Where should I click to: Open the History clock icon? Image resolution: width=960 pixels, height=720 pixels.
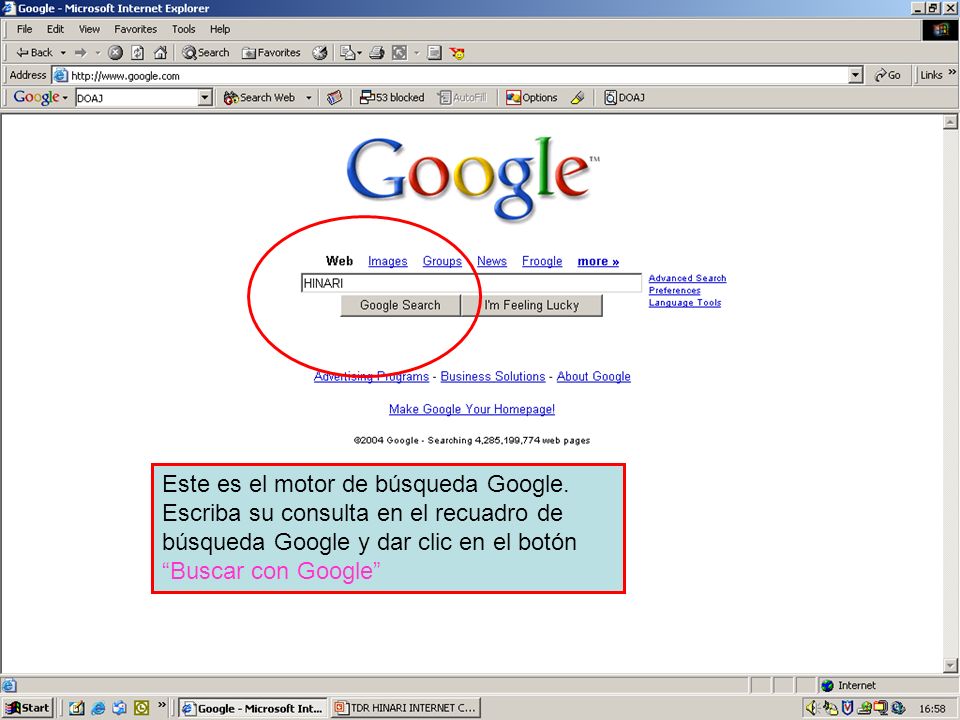coord(320,53)
